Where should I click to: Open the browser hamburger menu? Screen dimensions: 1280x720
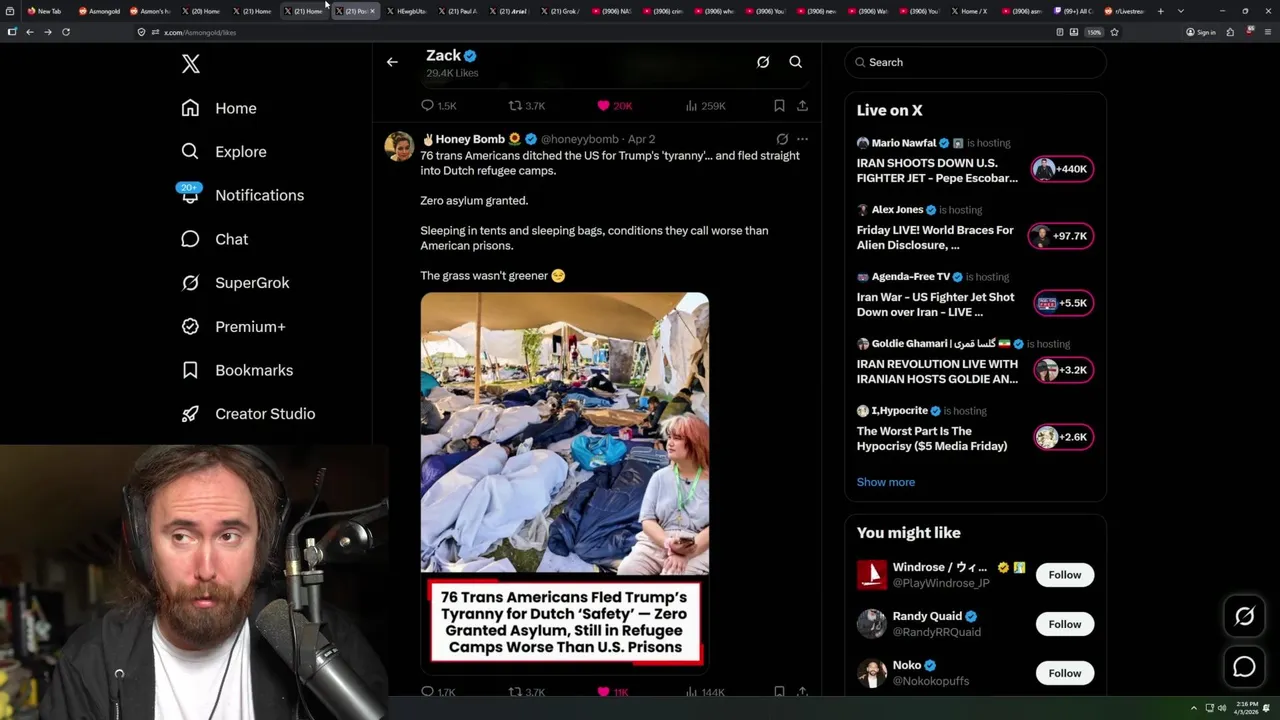click(1269, 32)
